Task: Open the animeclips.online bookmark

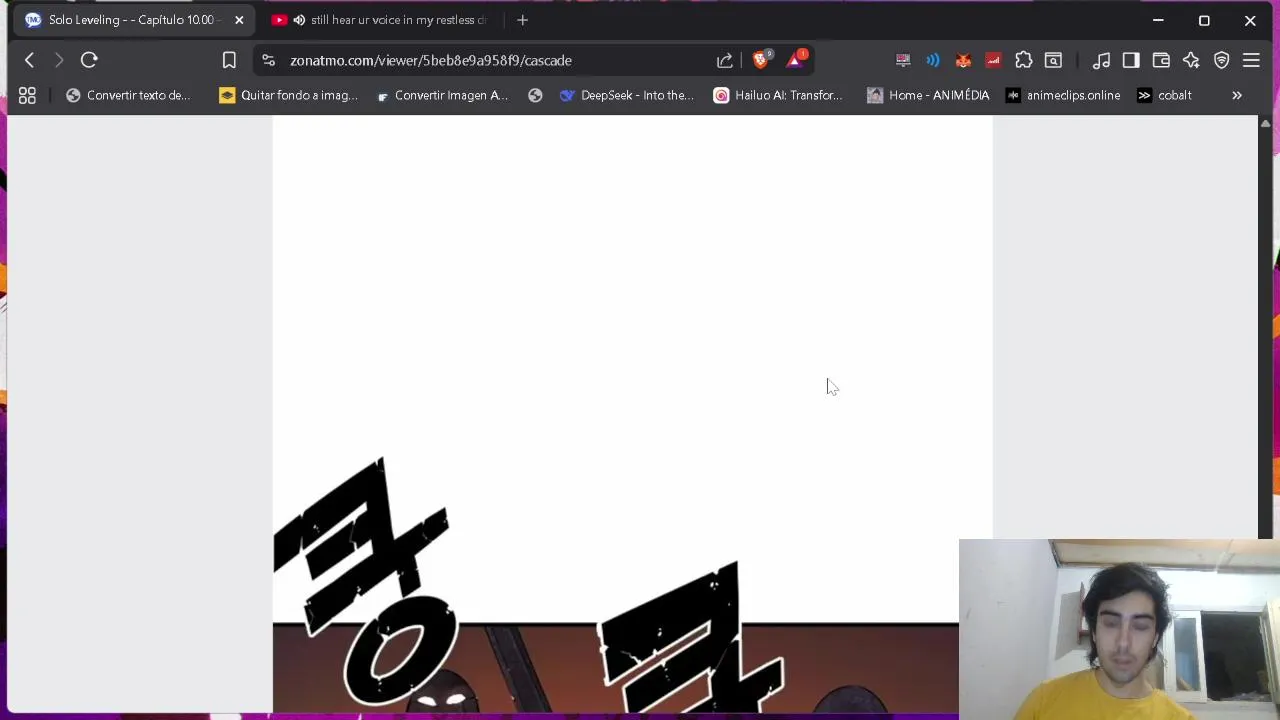Action: pos(1063,95)
